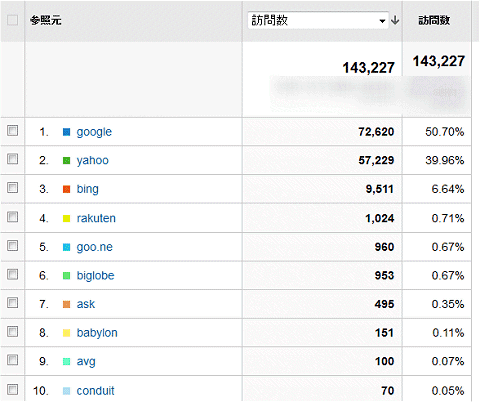Click the red swatch next to bing
This screenshot has width=480, height=402.
click(66, 189)
